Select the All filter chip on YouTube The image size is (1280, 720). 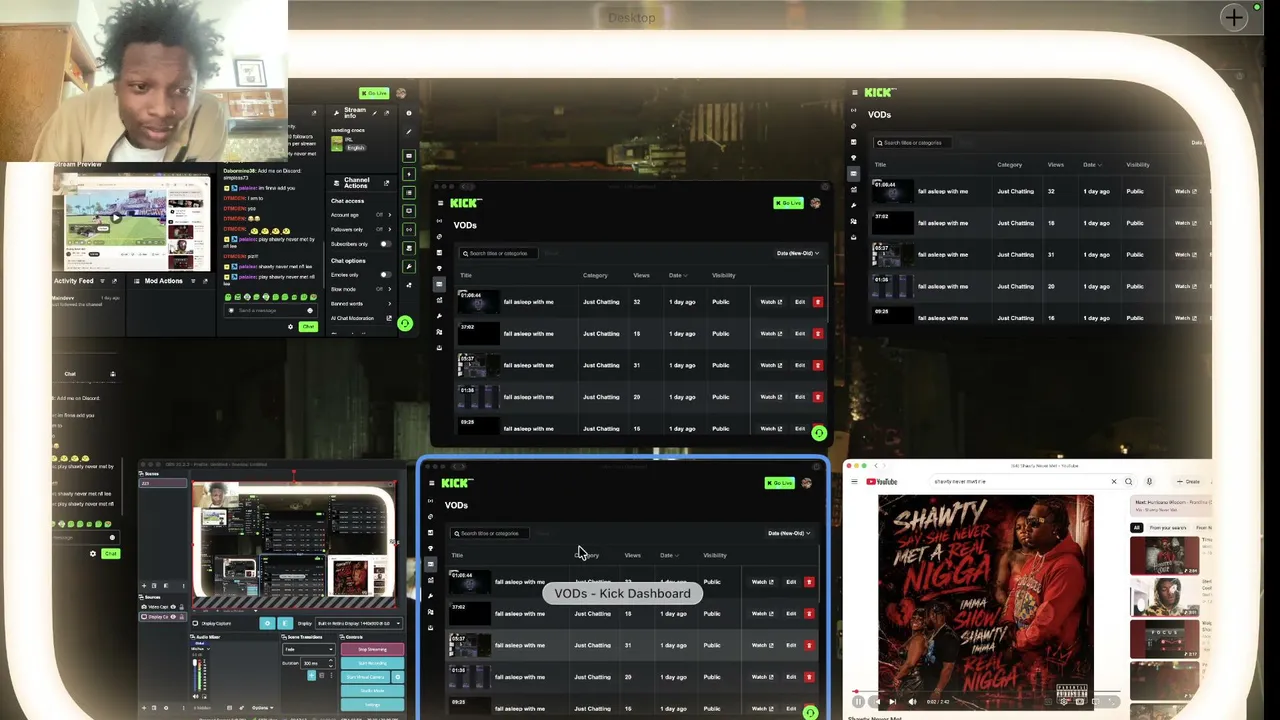click(x=1137, y=528)
